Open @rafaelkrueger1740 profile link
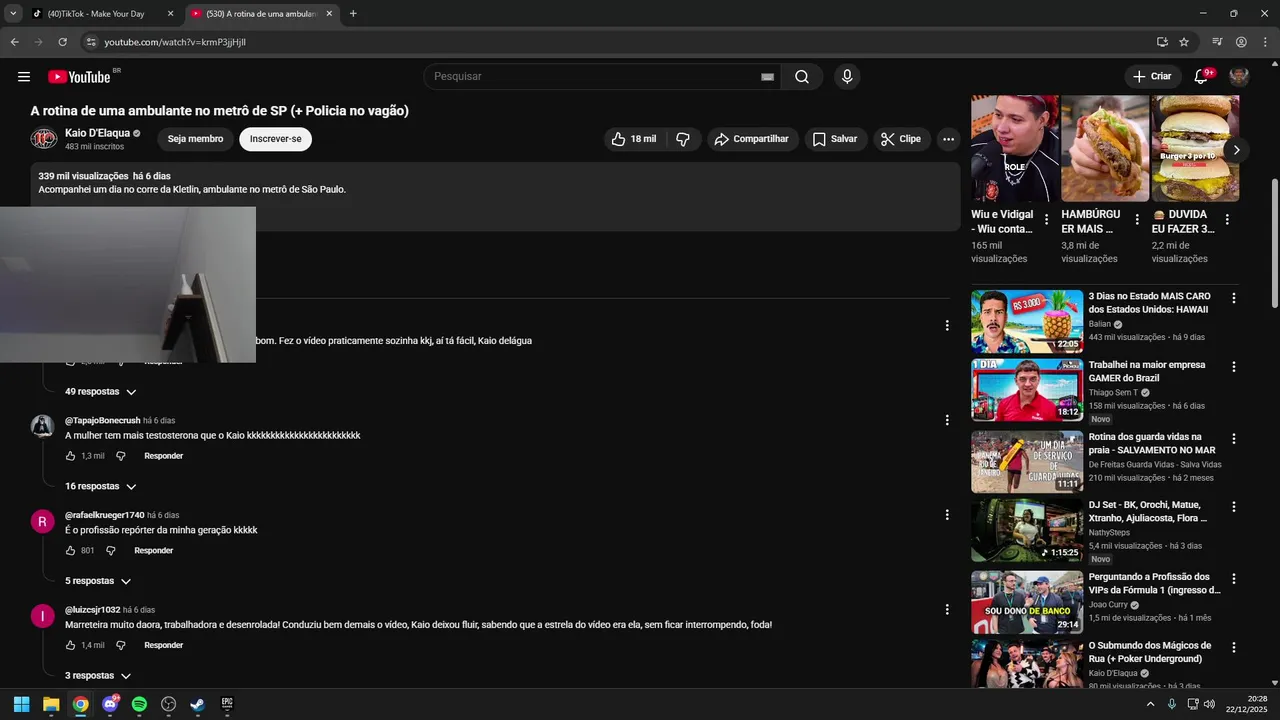 point(104,515)
